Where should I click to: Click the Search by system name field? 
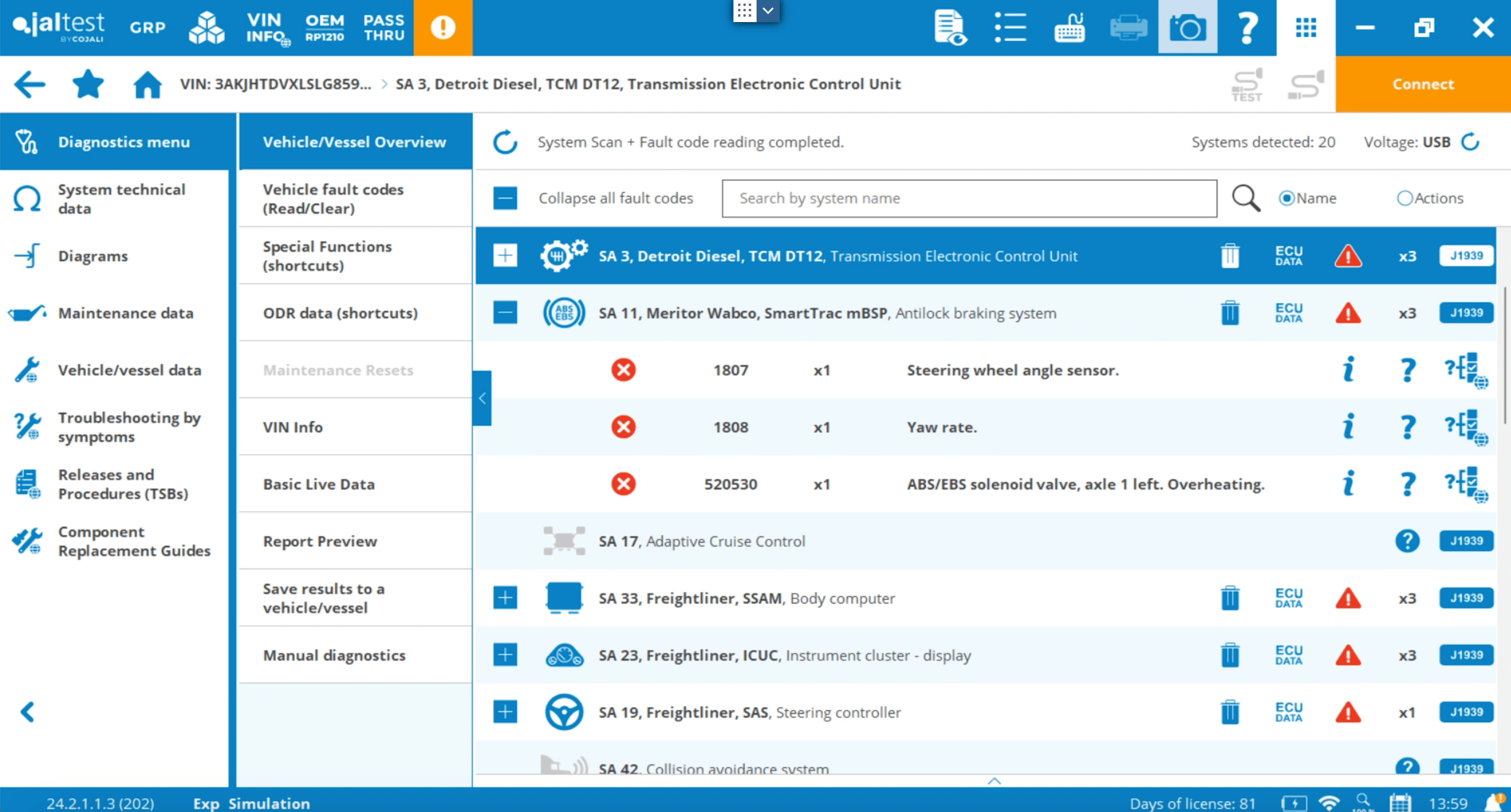(x=969, y=198)
